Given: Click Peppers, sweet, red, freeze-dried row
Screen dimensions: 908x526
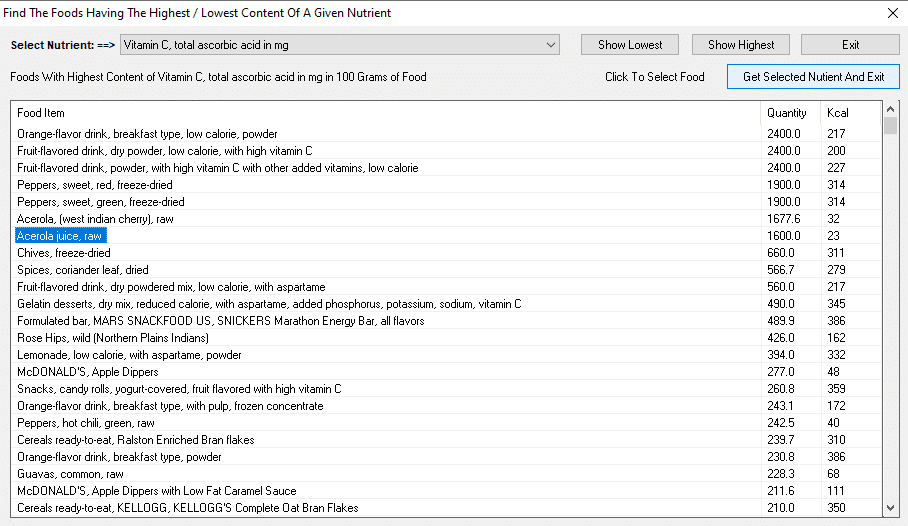Looking at the screenshot, I should (x=94, y=185).
